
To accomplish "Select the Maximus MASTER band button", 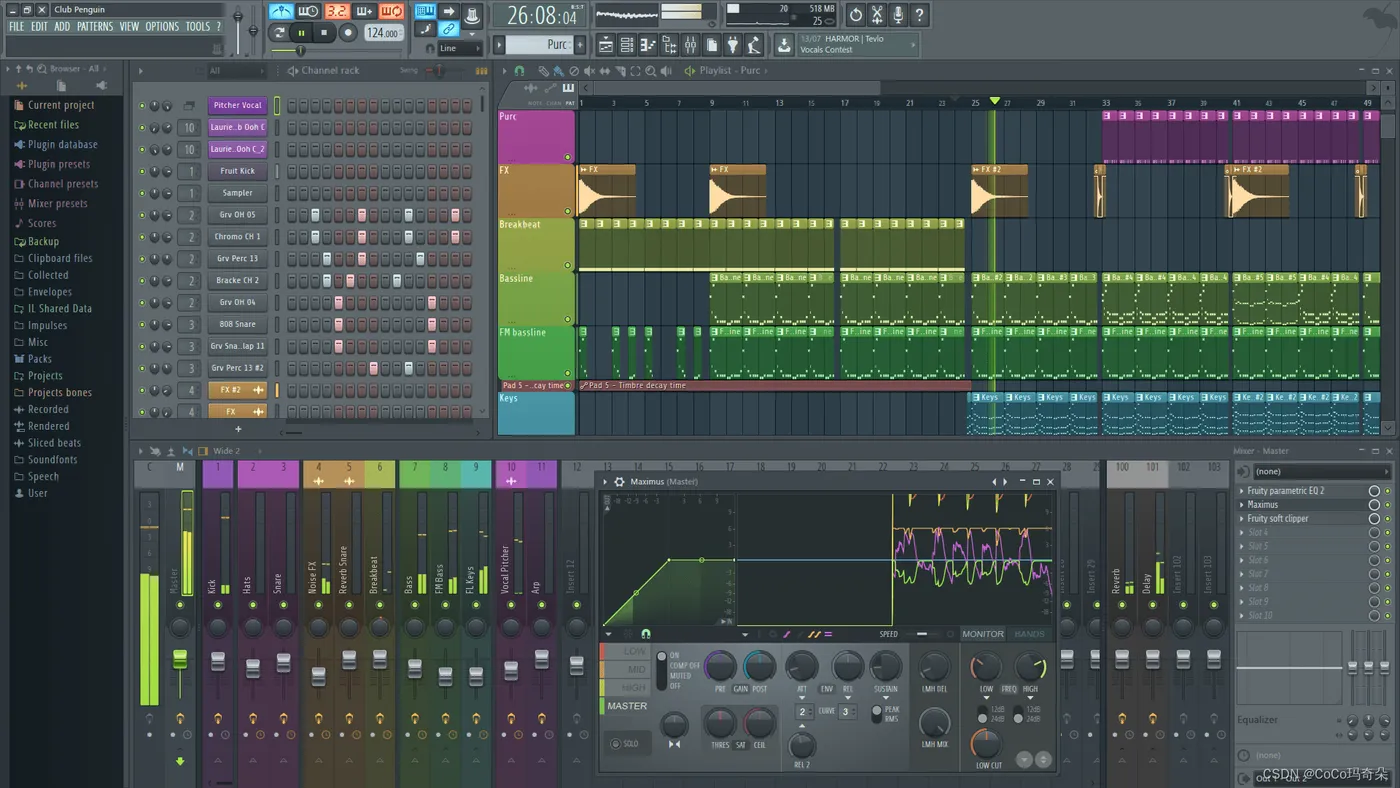I will pos(627,706).
